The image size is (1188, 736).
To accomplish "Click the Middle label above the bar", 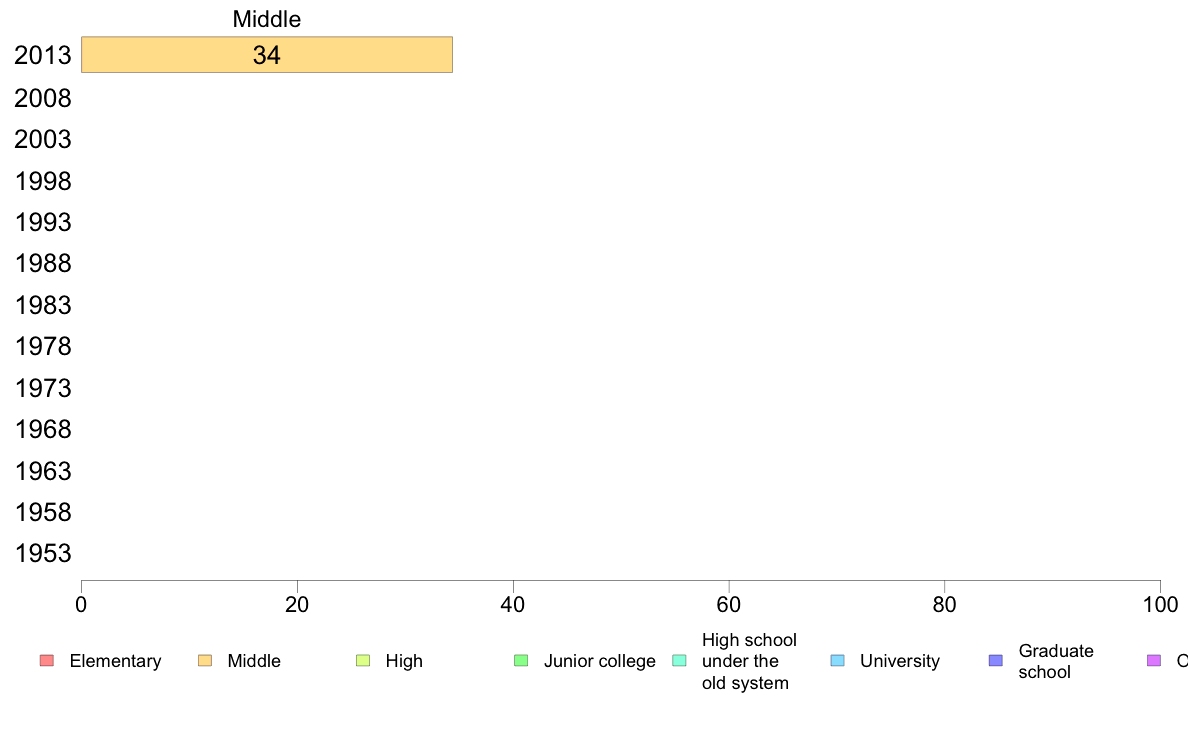I will (267, 19).
